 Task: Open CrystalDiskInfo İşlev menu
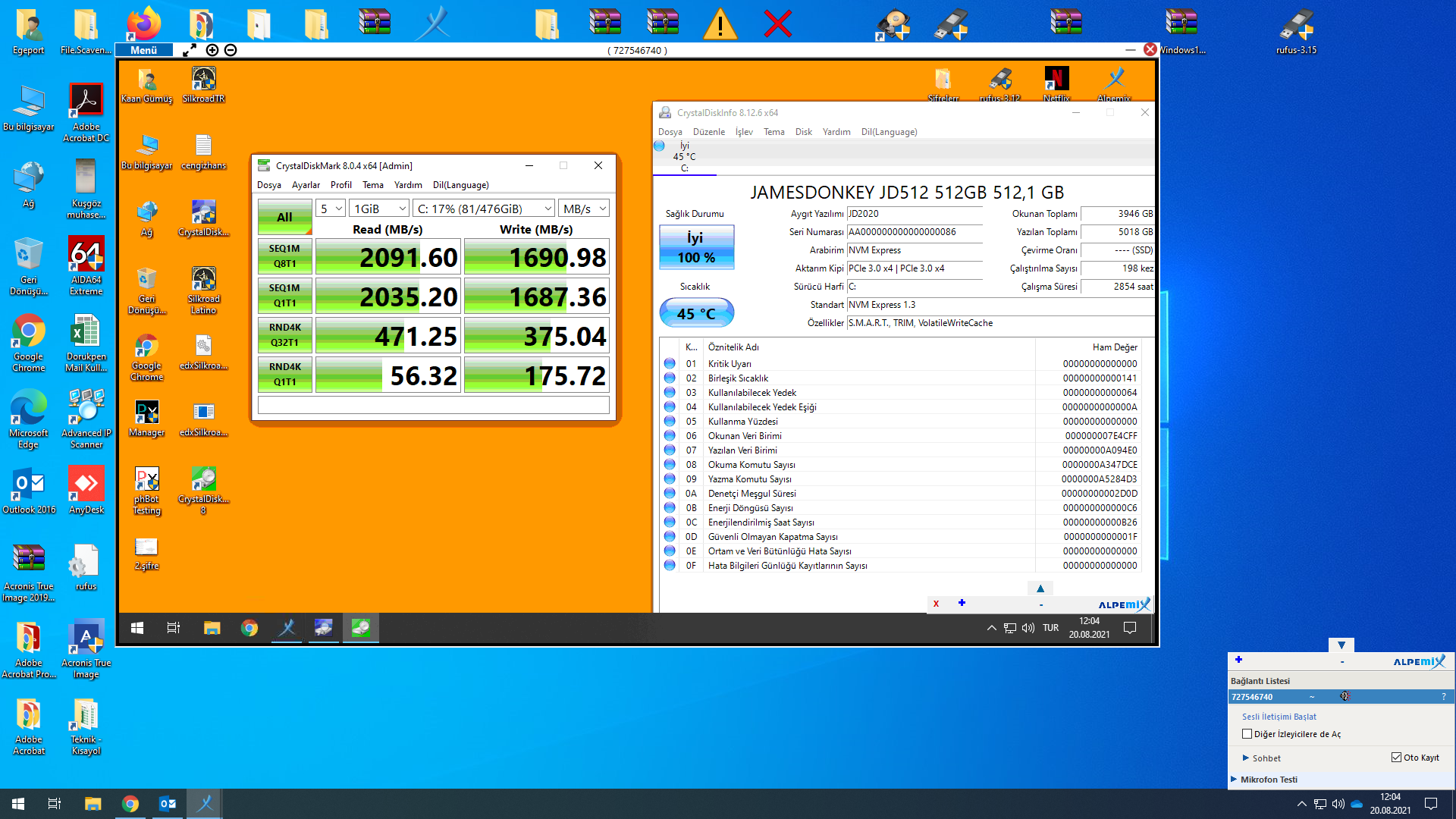pos(744,132)
